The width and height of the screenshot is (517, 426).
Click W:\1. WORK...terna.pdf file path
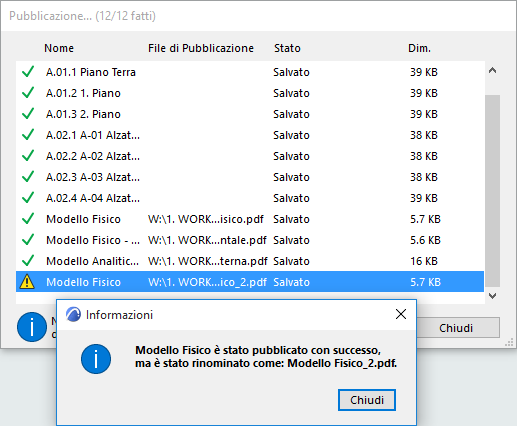coord(208,261)
